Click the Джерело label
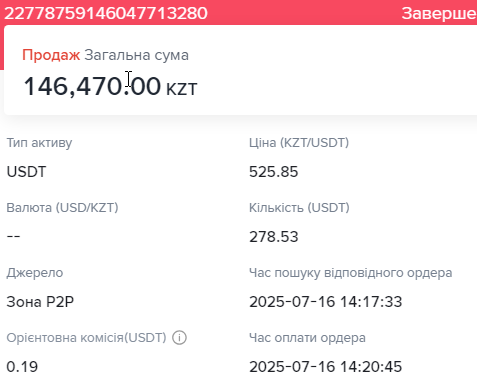 [x=35, y=273]
